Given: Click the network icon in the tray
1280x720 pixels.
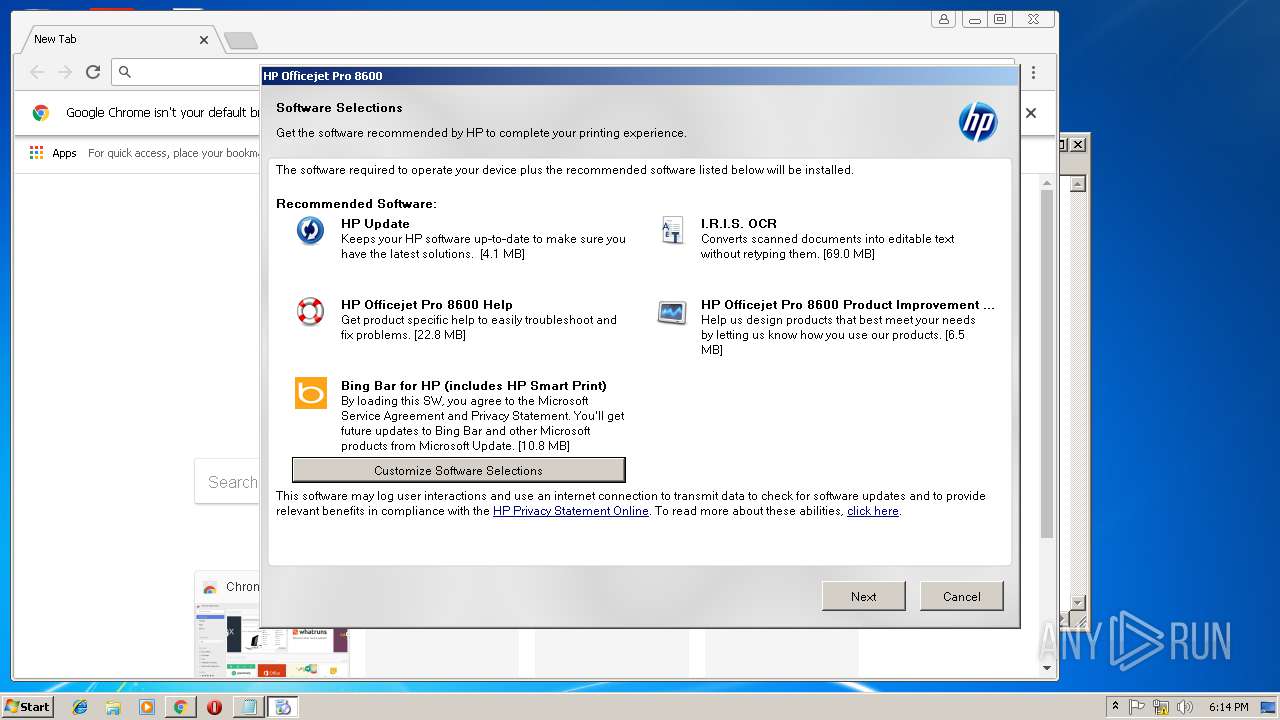Looking at the screenshot, I should pos(1161,707).
